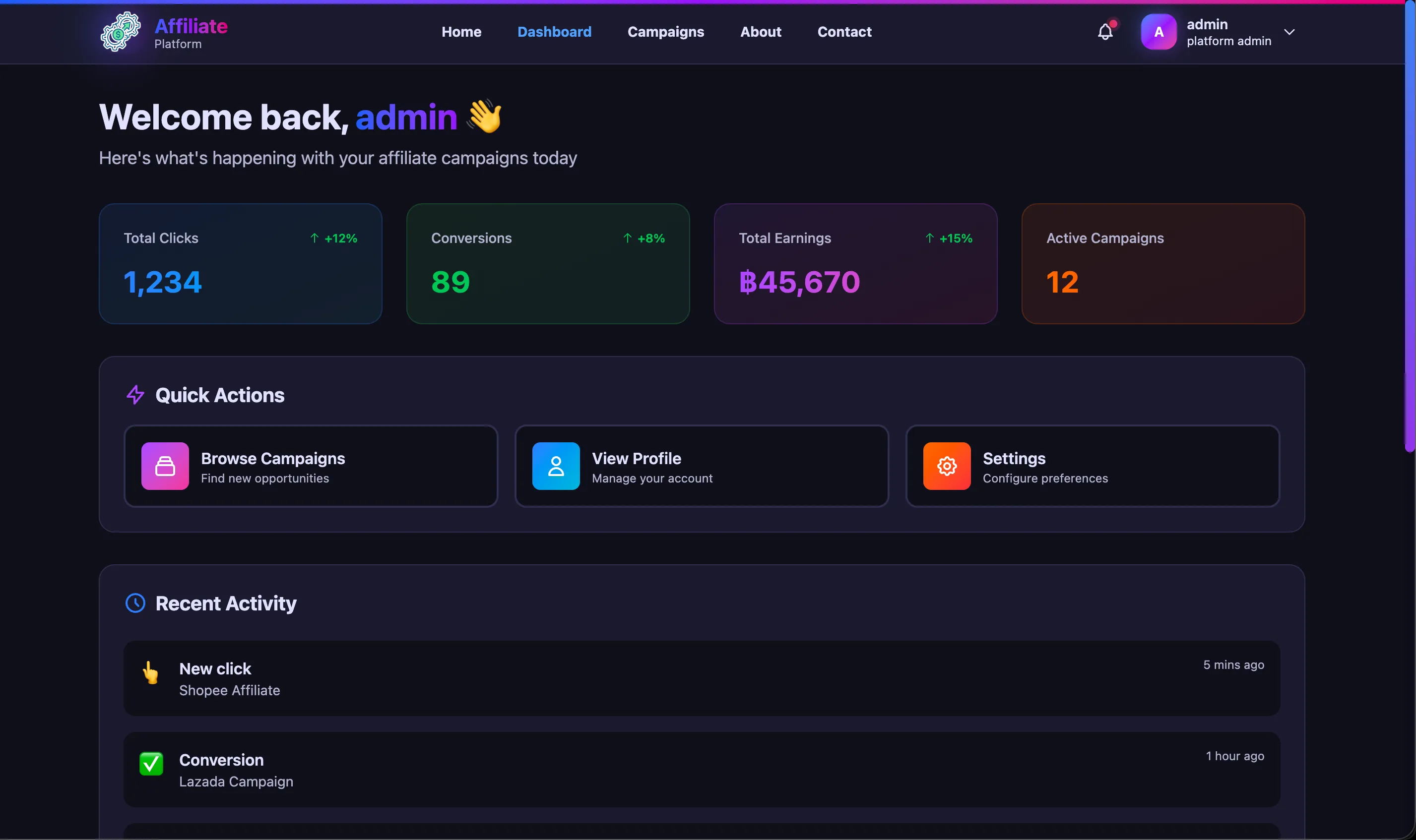
Task: Switch to the Home navigation tab
Action: 461,32
